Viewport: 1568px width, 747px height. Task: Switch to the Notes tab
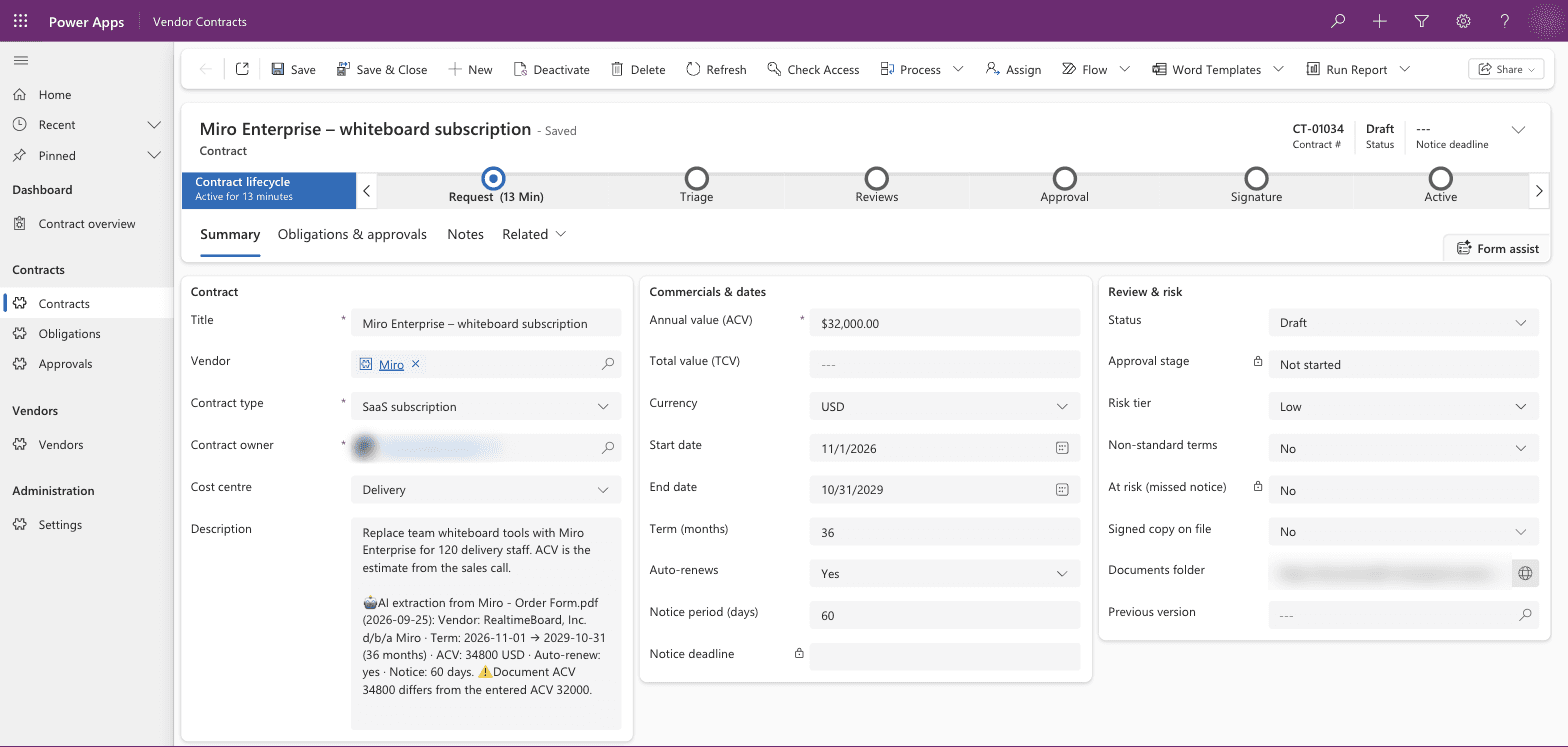465,234
